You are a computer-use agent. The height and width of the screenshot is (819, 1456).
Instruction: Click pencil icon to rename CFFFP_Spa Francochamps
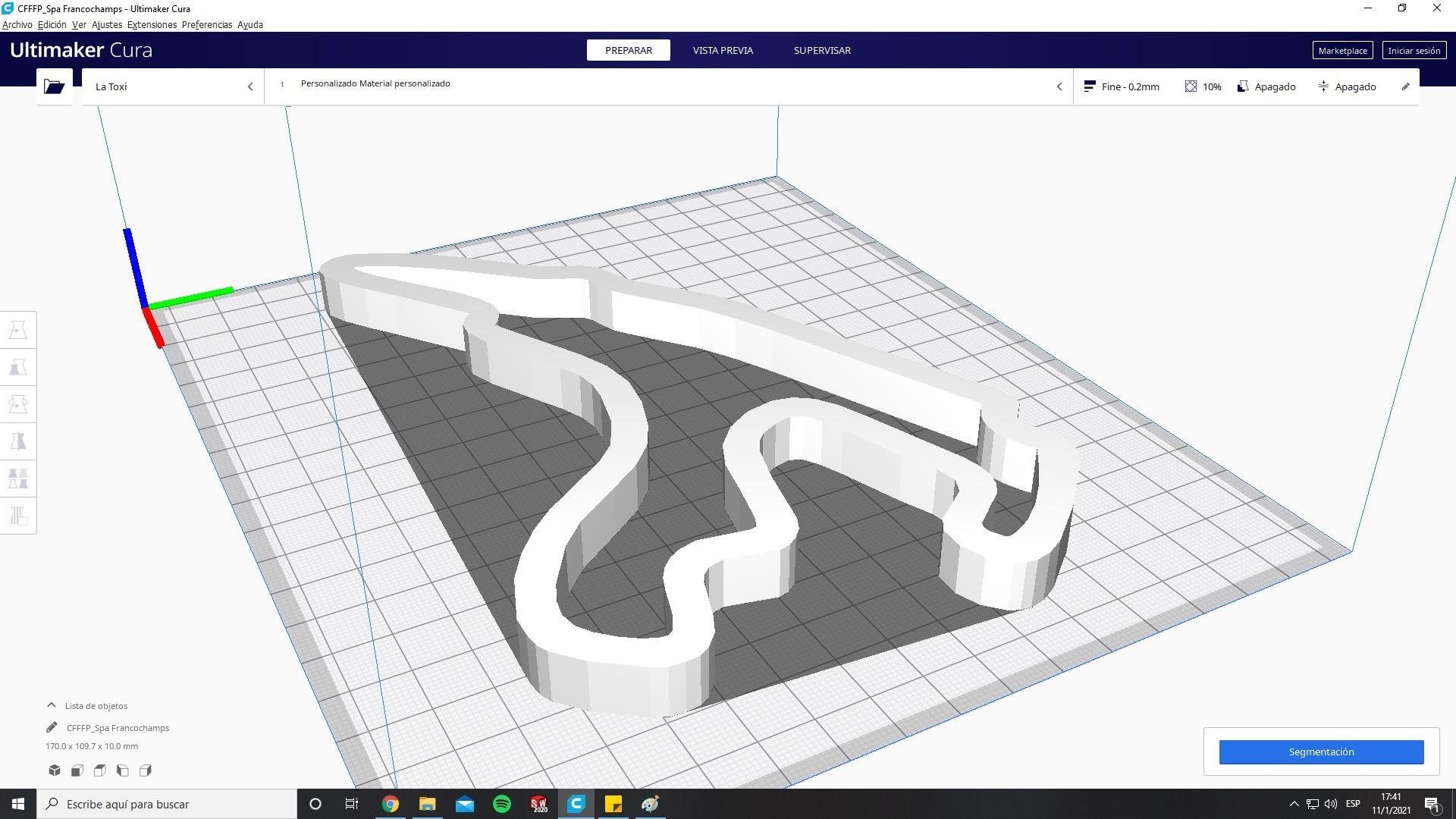pyautogui.click(x=52, y=727)
